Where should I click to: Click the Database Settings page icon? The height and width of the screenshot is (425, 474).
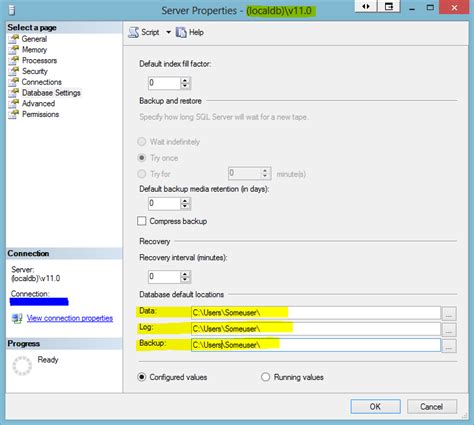point(14,93)
